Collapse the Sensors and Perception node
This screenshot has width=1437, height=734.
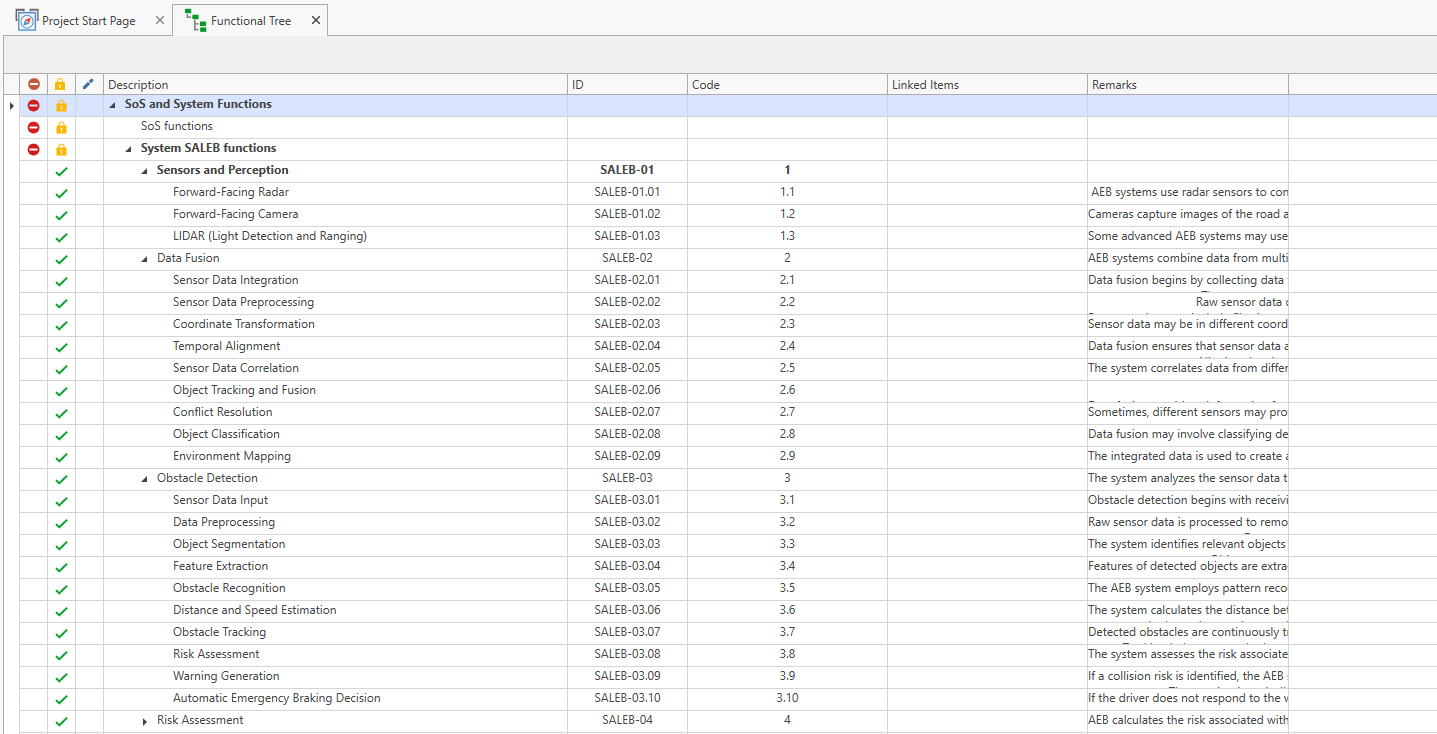pyautogui.click(x=145, y=171)
